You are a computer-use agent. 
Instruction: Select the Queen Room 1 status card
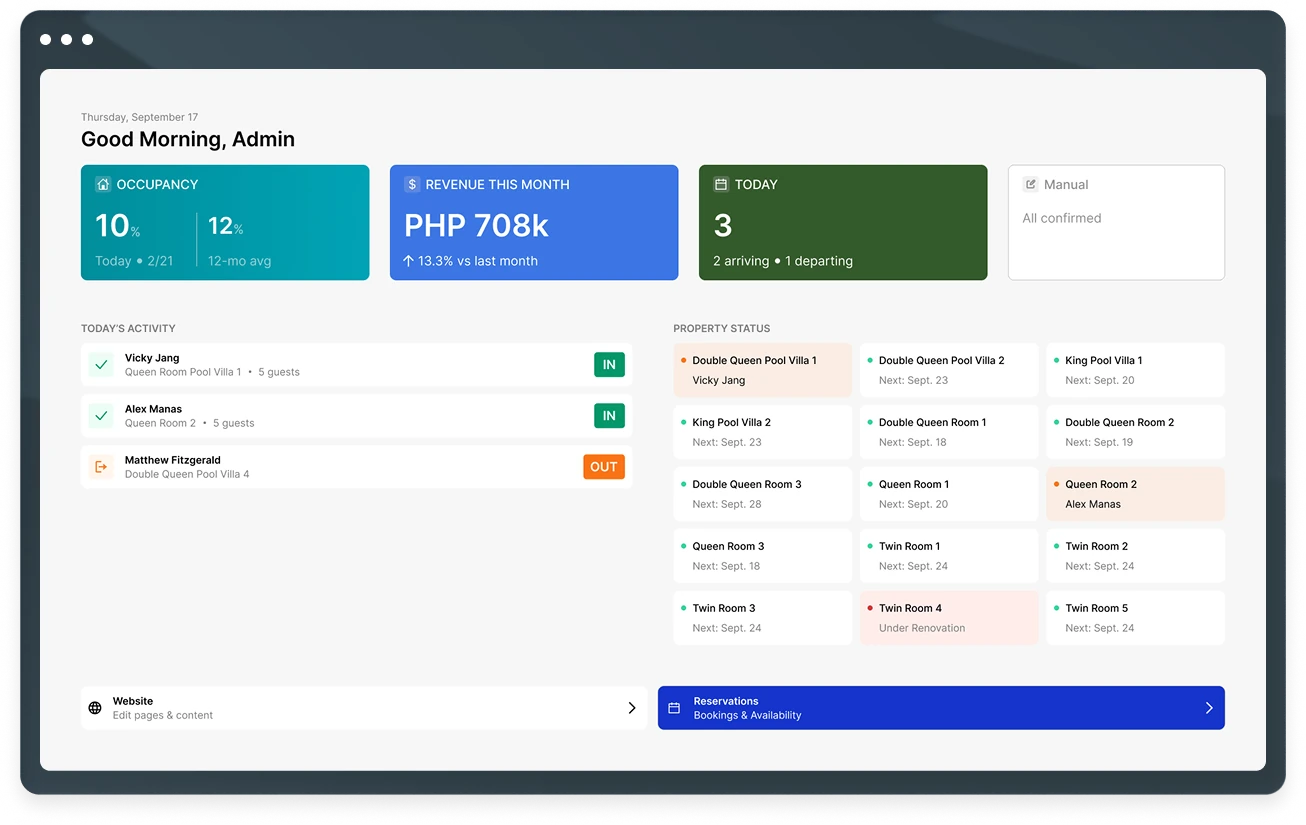[x=949, y=494]
